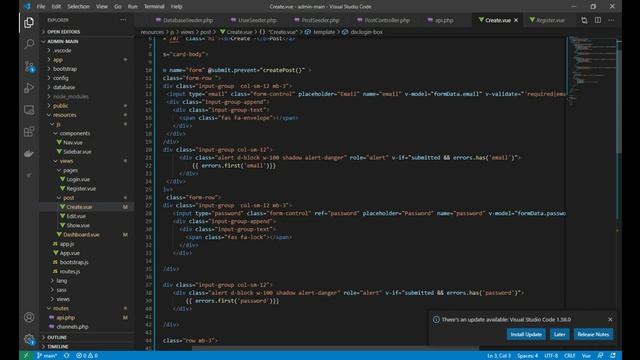640x360 pixels.
Task: Click the horizontal editor scrollbar
Action: pos(335,348)
